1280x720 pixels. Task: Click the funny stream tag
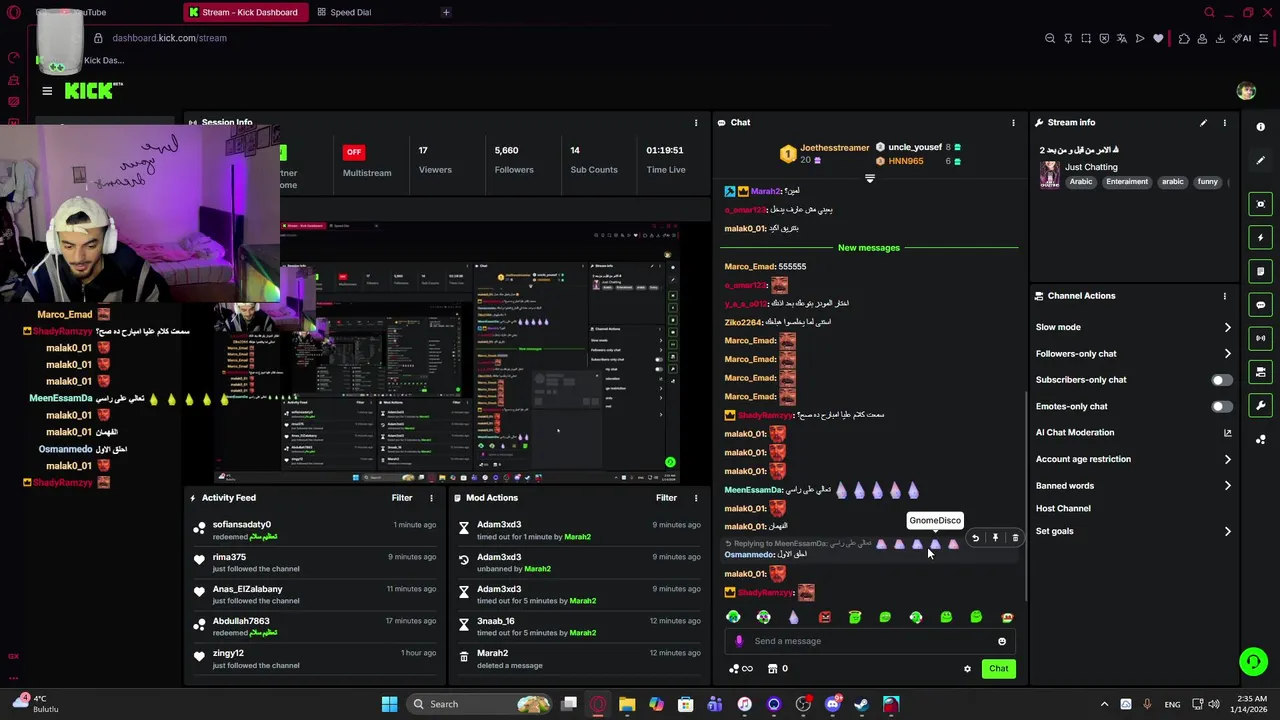pos(1208,182)
